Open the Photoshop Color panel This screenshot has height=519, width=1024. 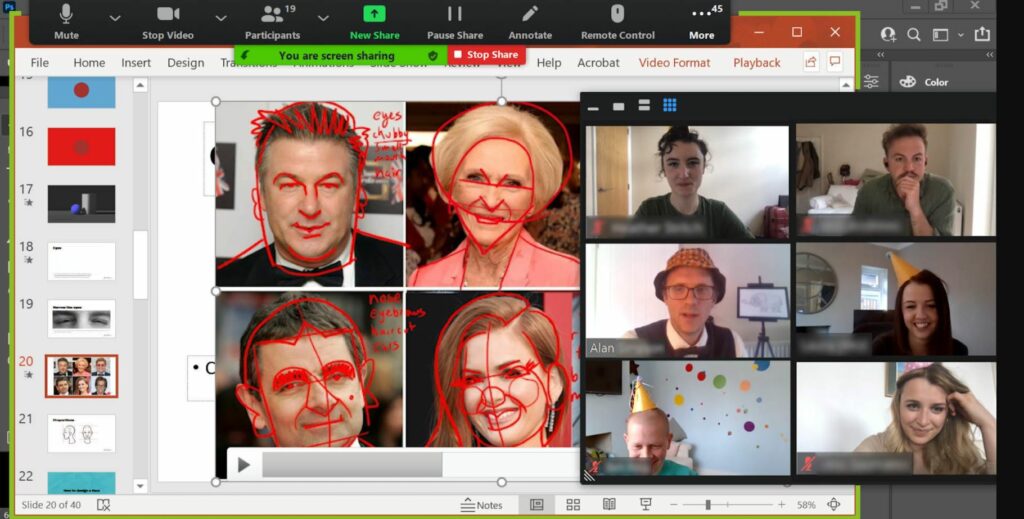pyautogui.click(x=925, y=82)
